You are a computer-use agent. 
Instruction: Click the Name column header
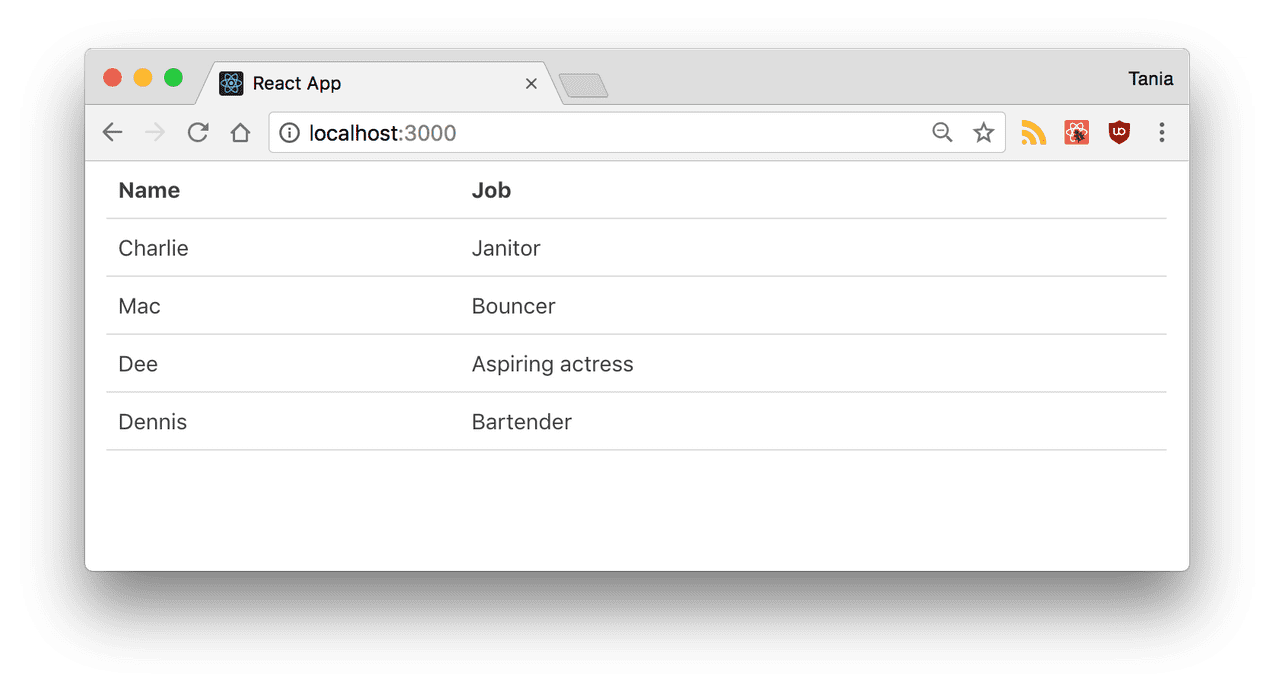[149, 191]
